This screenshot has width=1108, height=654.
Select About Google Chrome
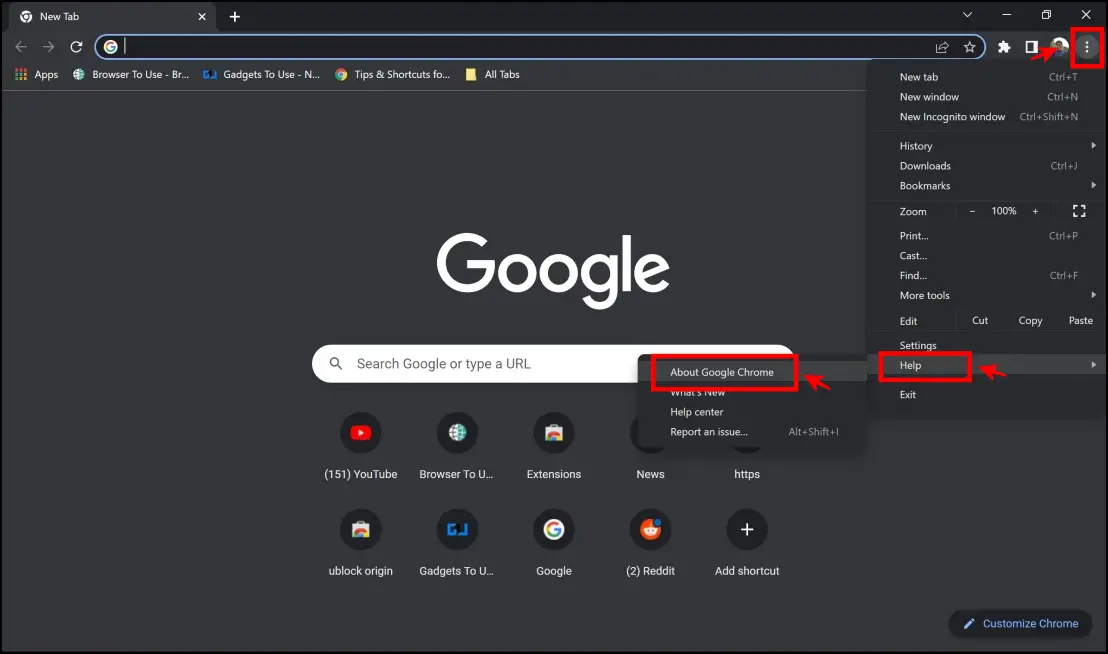coord(753,372)
